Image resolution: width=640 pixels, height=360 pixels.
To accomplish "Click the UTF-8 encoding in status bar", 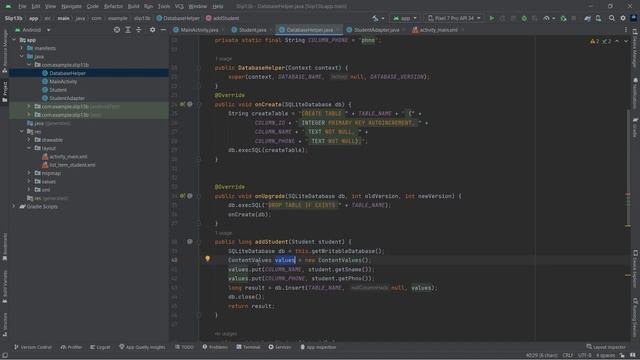I will pyautogui.click(x=584, y=356).
